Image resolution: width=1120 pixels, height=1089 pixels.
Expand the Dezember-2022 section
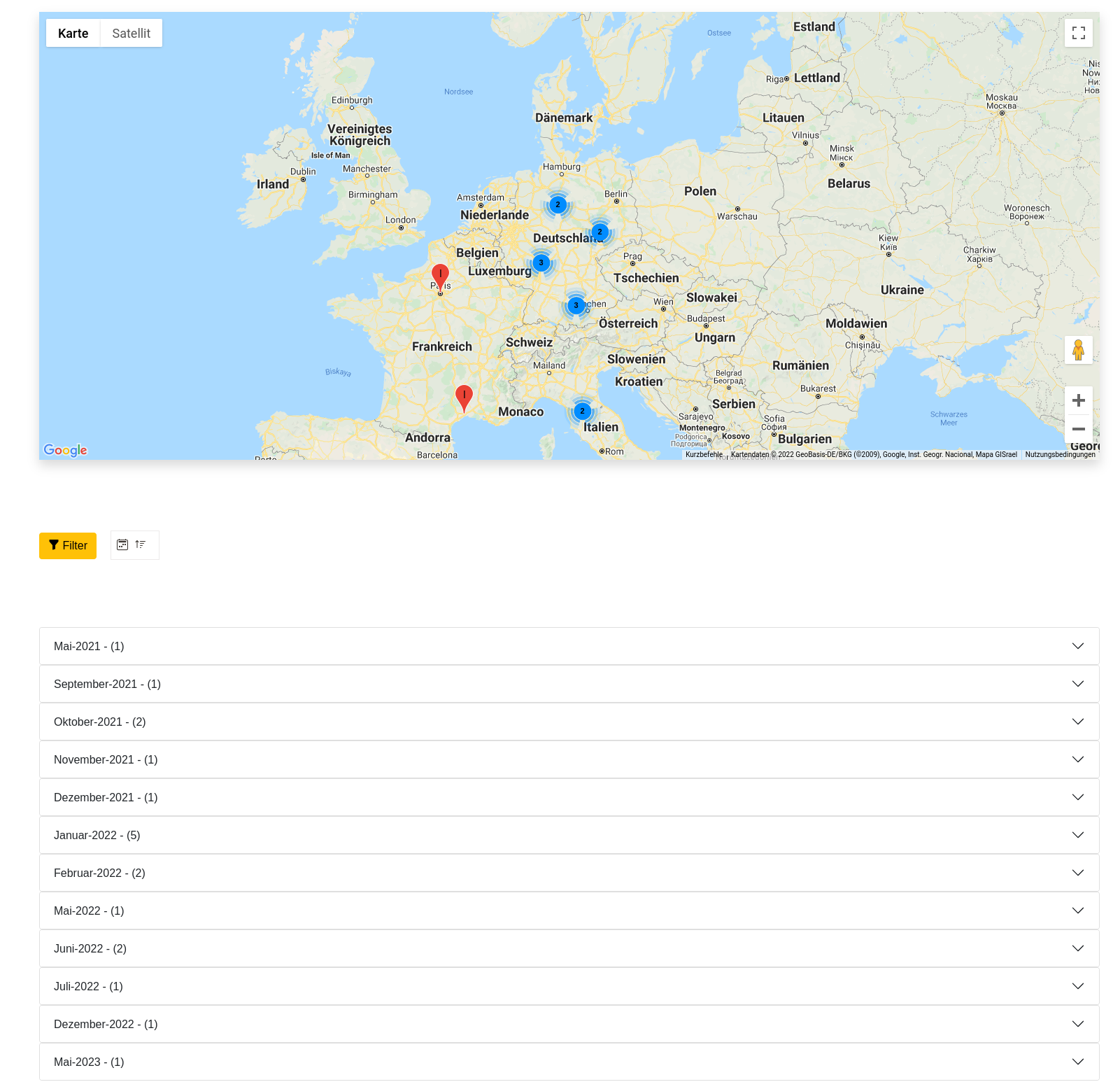click(569, 1024)
